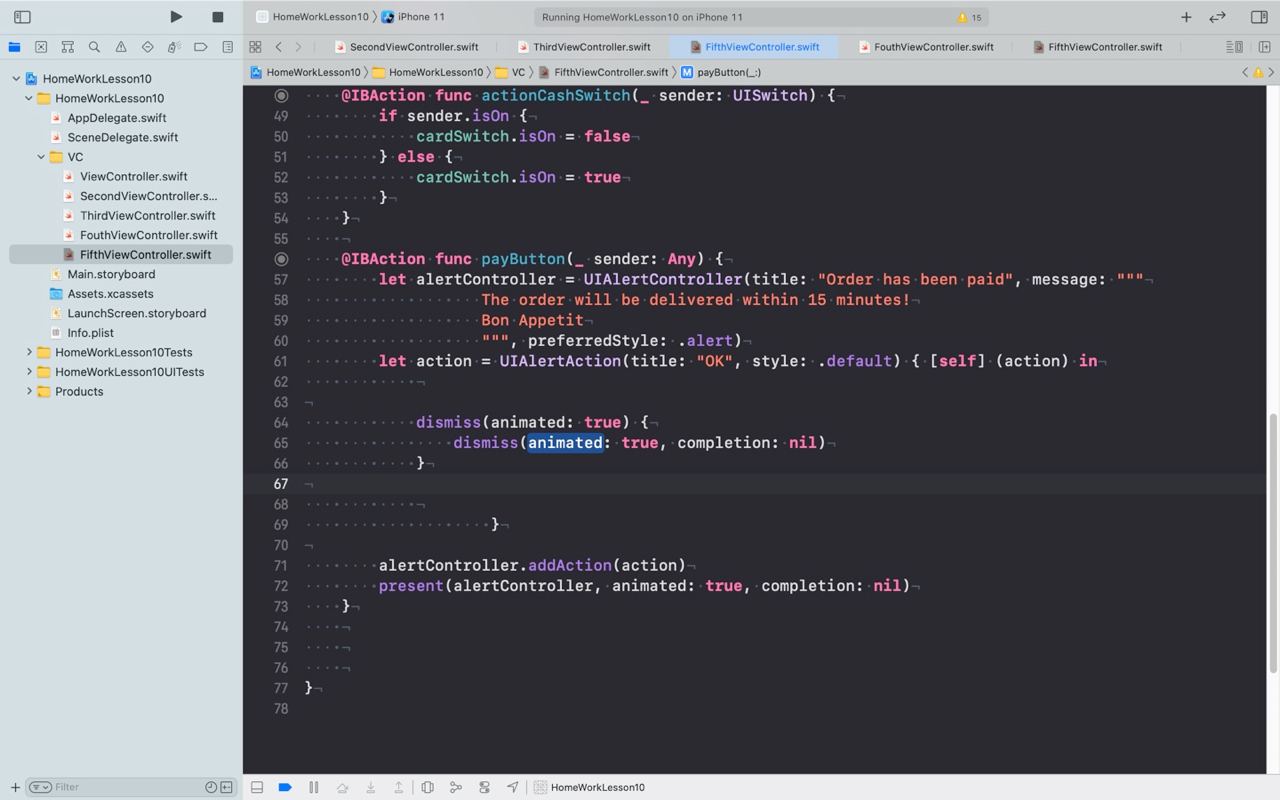Open the Symbol navigator
The image size is (1280, 800).
tap(68, 47)
